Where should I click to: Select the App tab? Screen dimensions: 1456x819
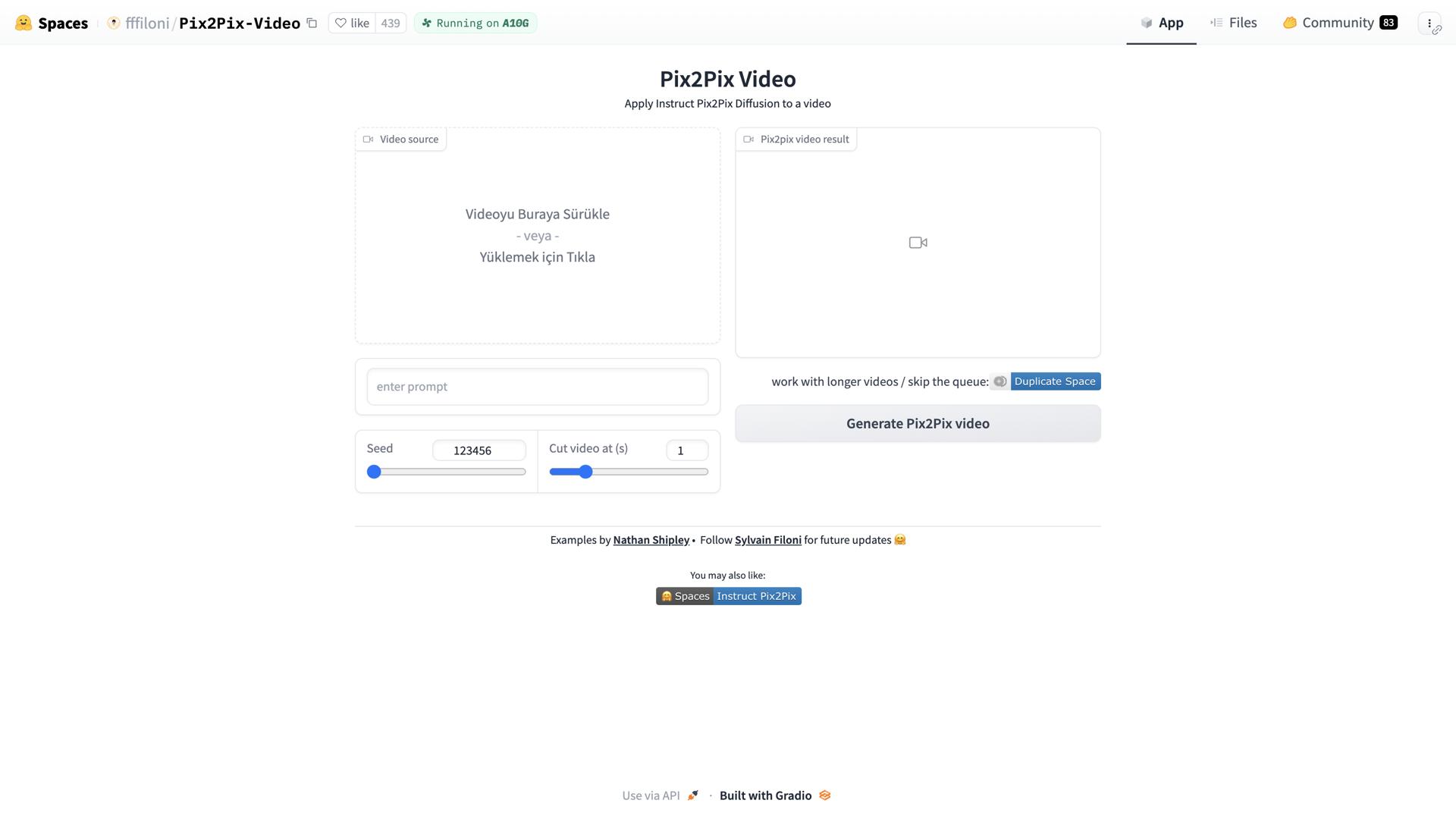click(x=1162, y=23)
